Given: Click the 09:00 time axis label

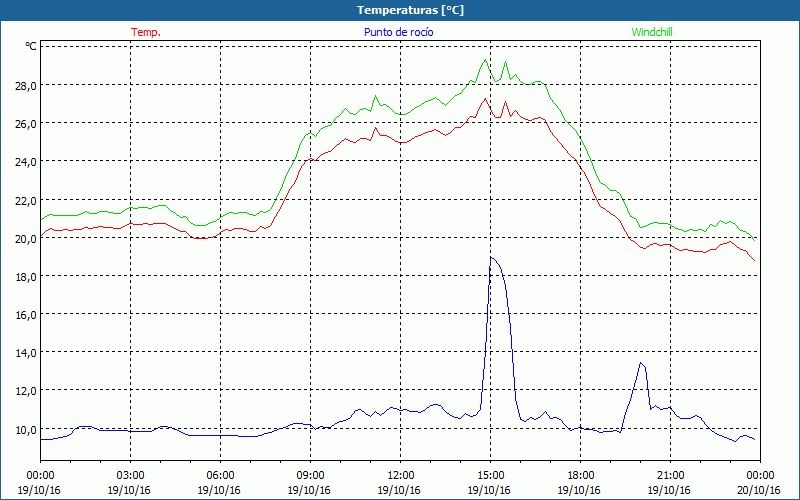Looking at the screenshot, I should point(310,476).
